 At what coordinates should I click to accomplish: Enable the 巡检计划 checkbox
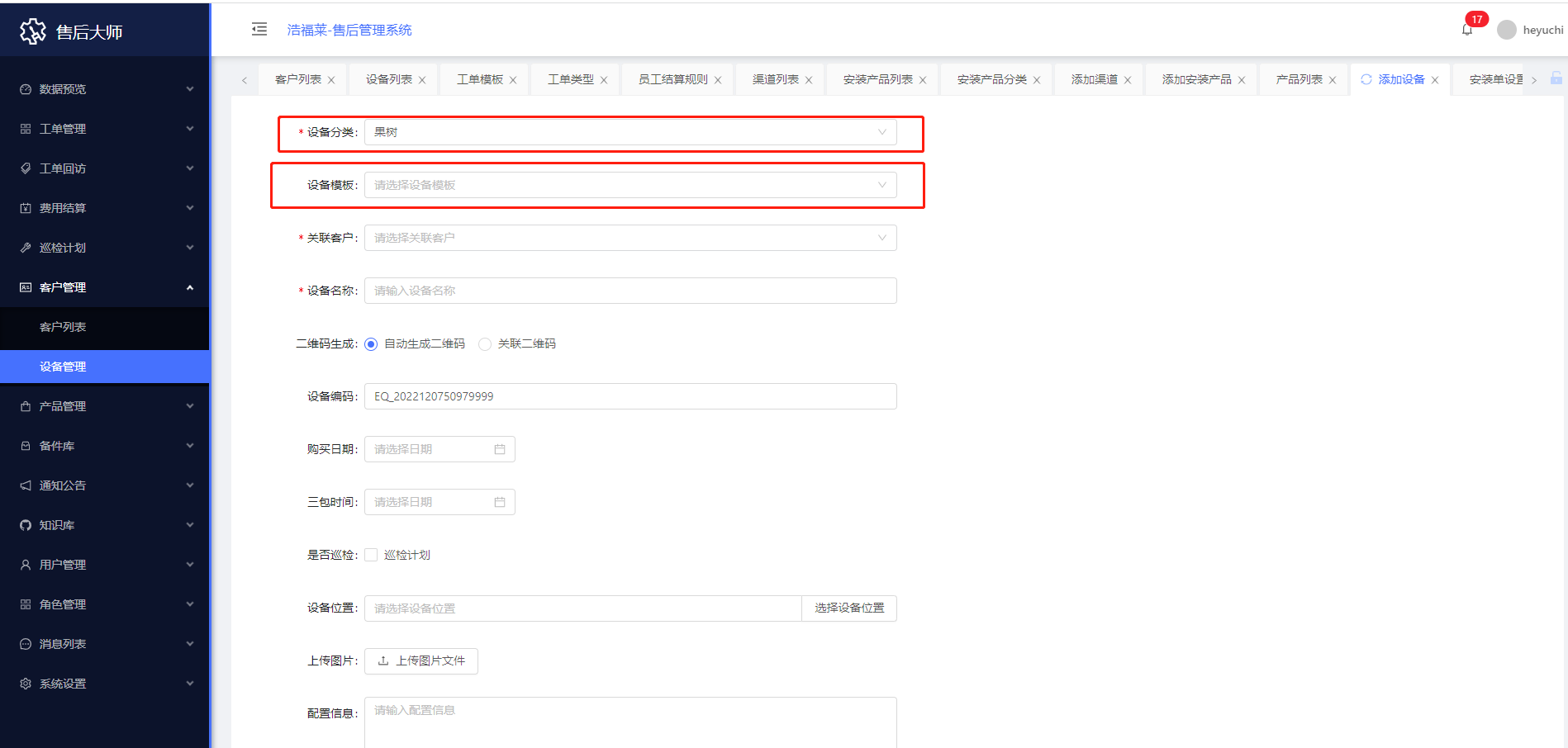tap(372, 555)
